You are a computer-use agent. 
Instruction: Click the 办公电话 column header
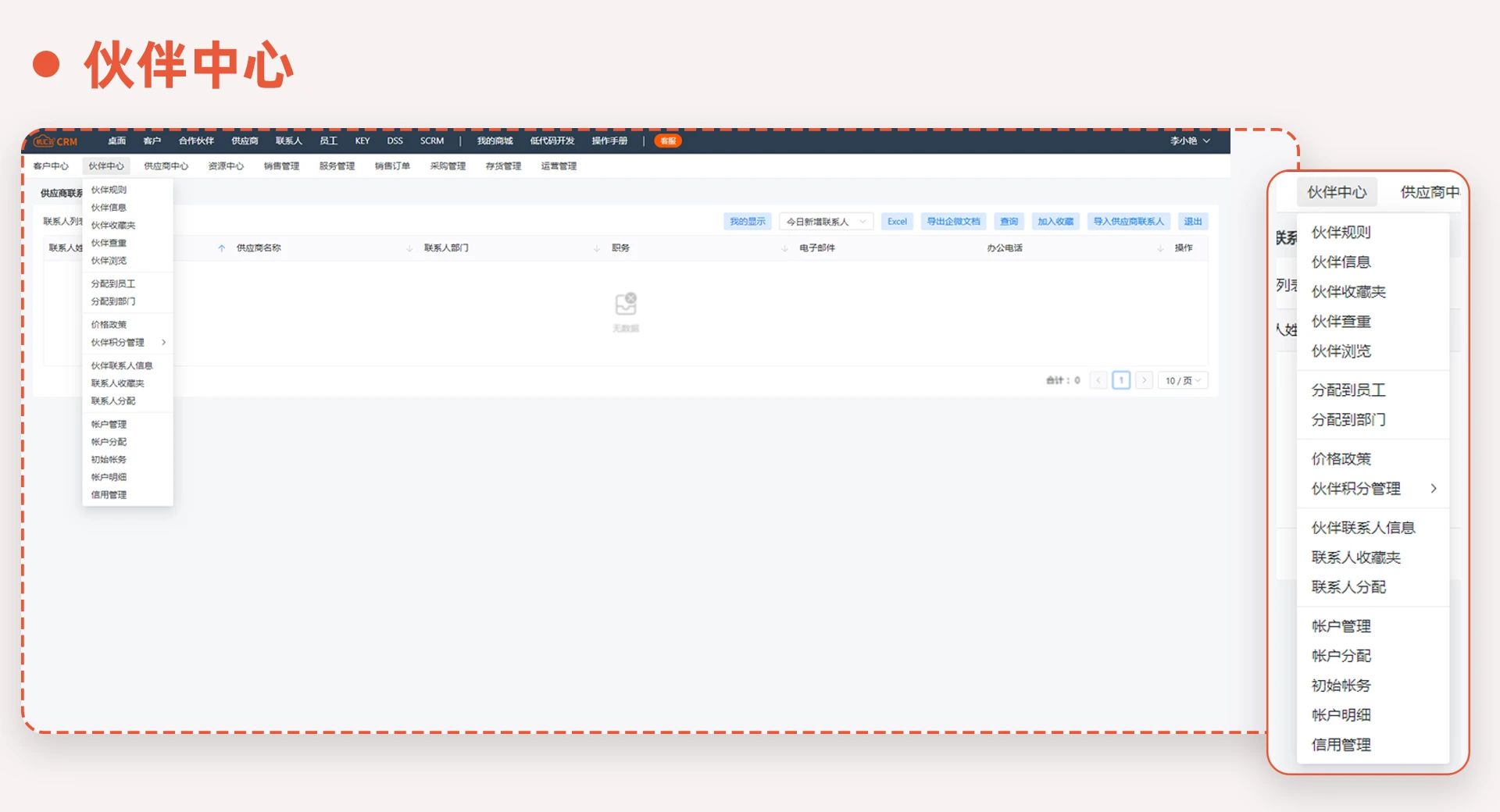tap(1004, 248)
